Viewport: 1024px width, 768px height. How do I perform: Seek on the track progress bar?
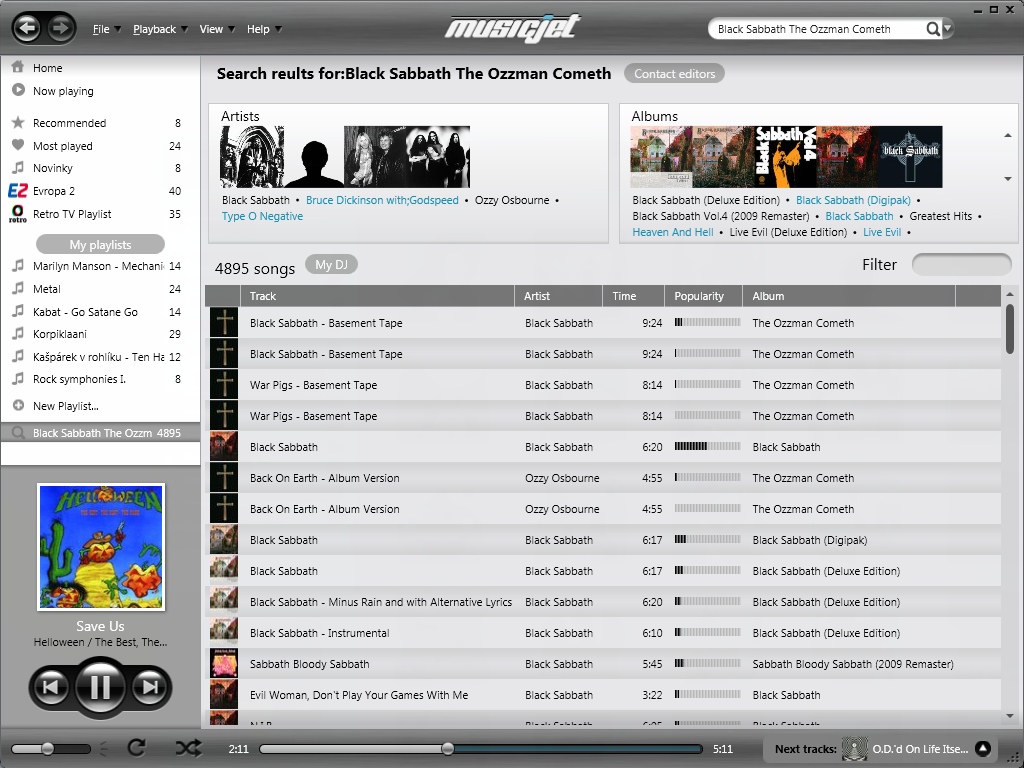click(481, 749)
